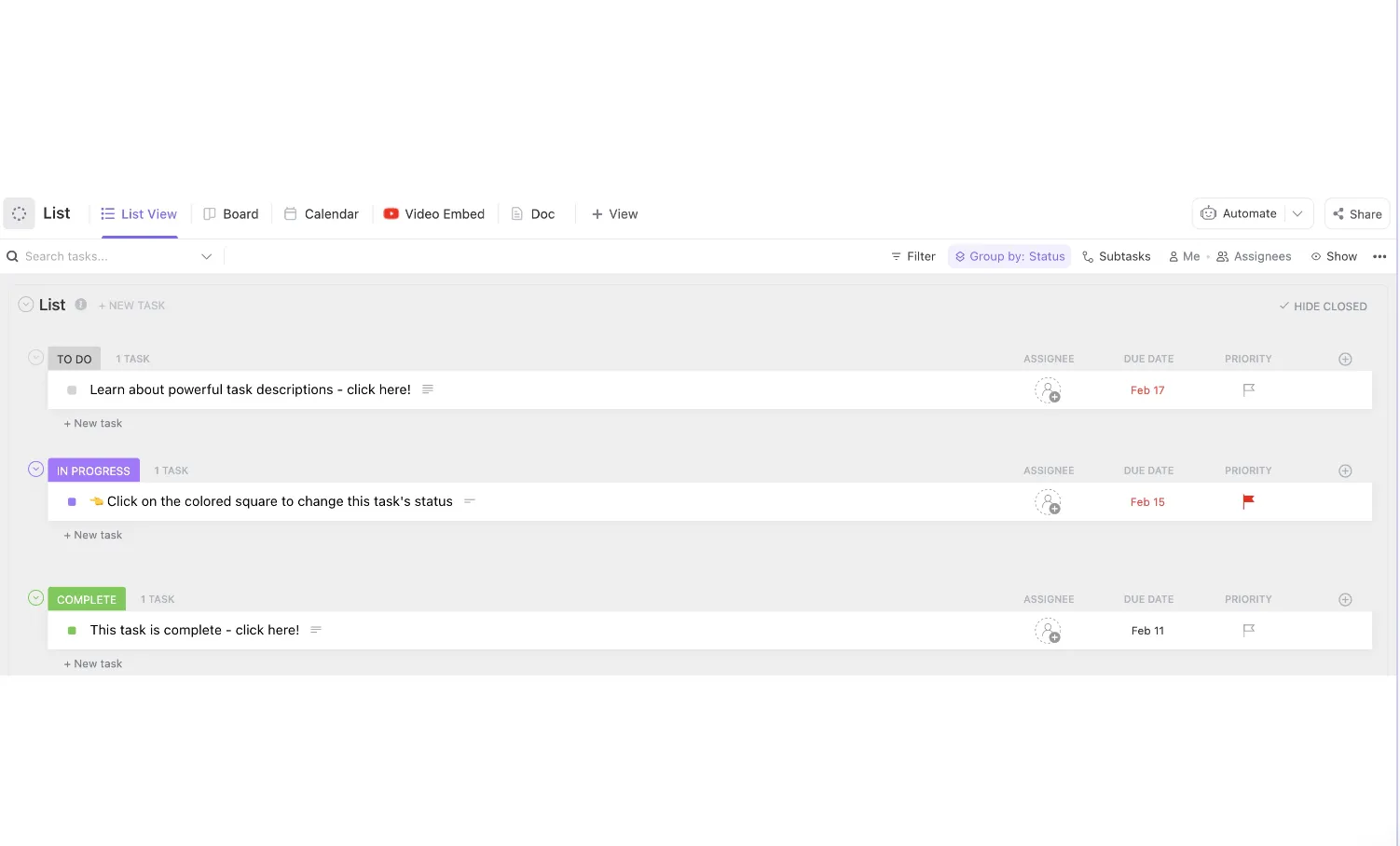Click the TO DO status label

click(75, 359)
